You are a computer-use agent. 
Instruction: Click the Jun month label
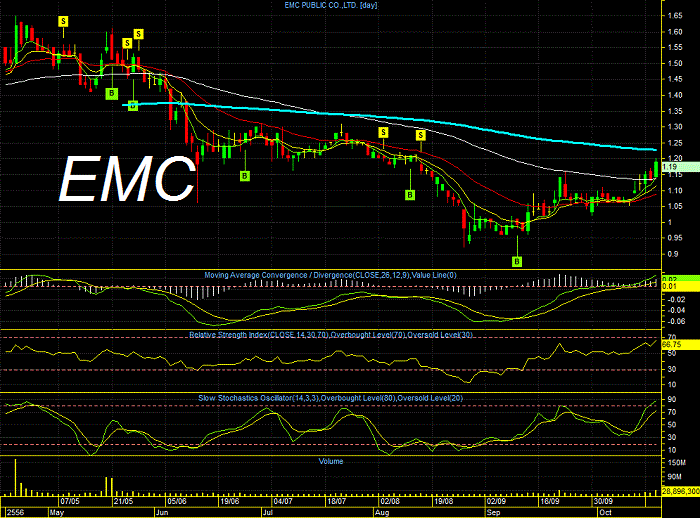[x=162, y=512]
